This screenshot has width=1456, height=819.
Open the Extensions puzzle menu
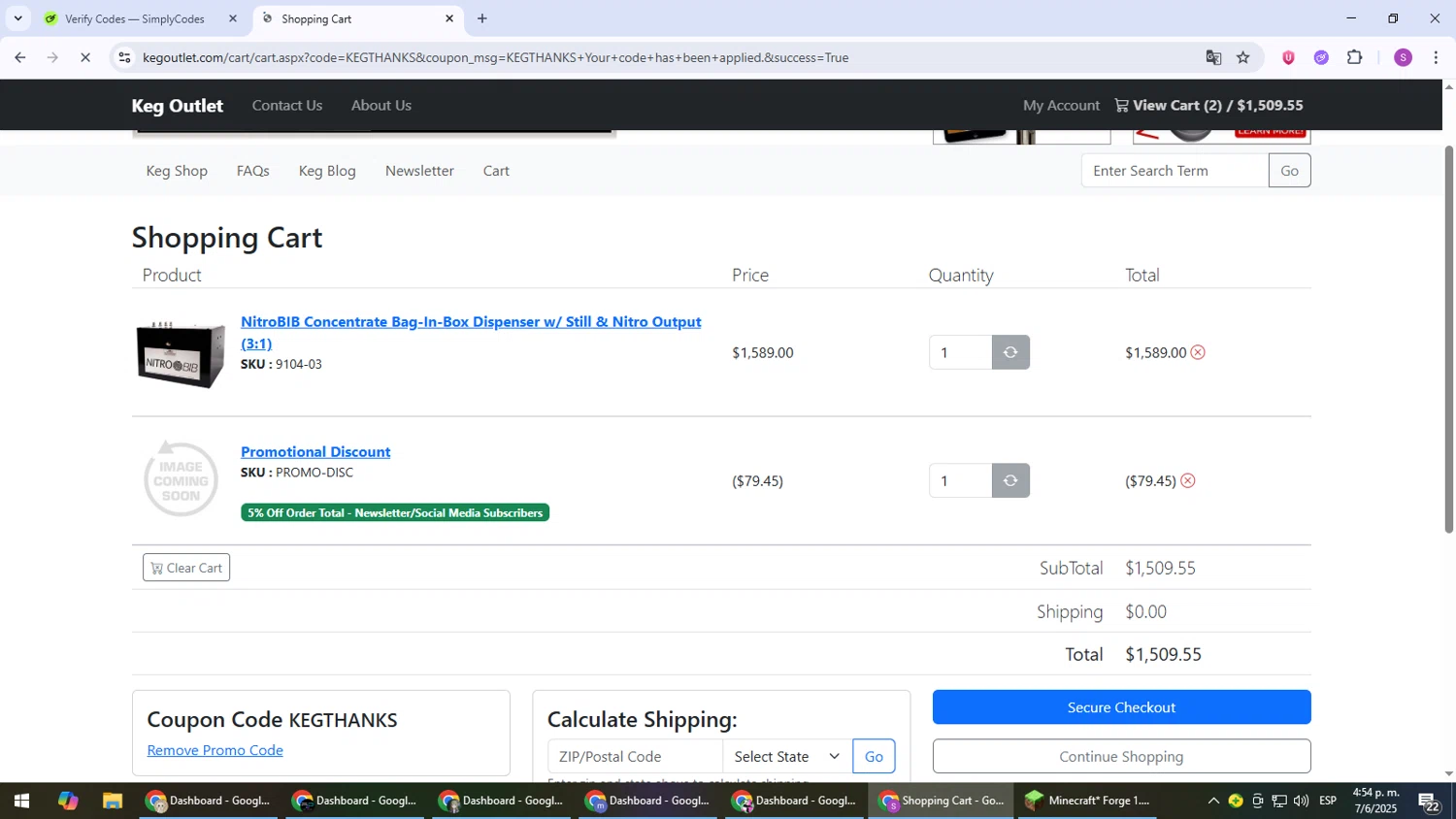pos(1355,57)
